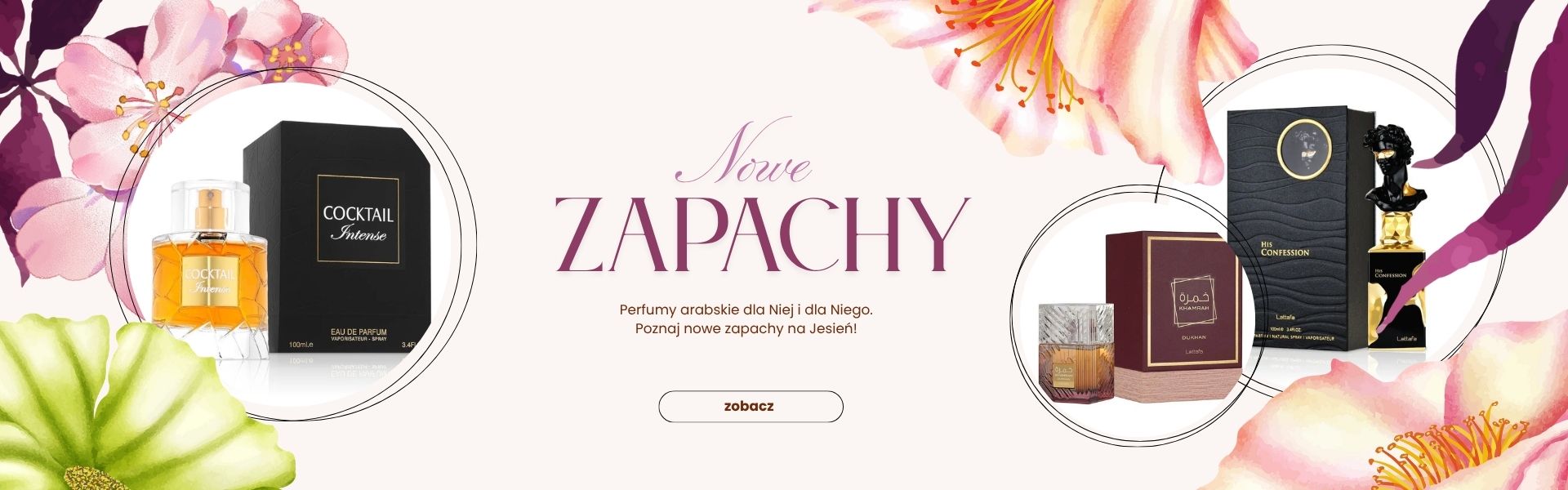The image size is (1568, 490).
Task: Click the Eau de Parfum label on box
Action: point(359,332)
